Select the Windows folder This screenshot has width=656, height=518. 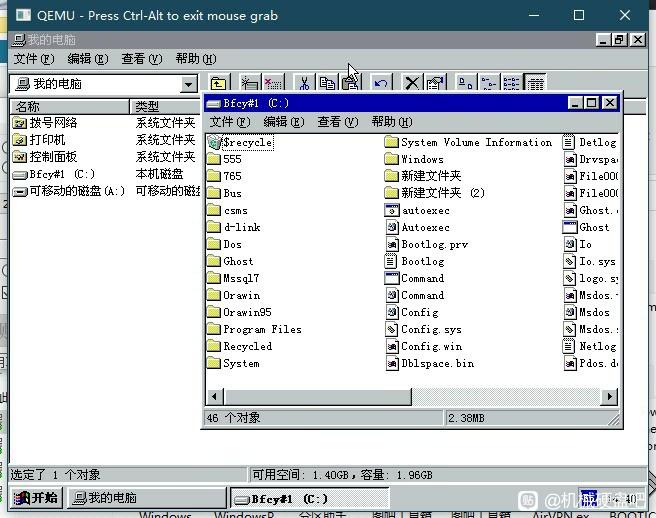coord(414,159)
